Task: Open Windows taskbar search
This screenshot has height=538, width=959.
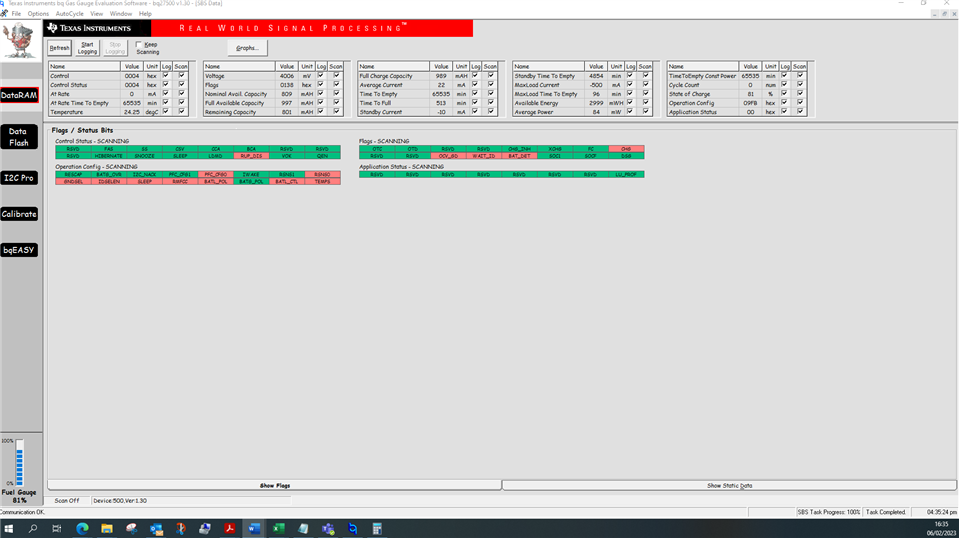Action: pyautogui.click(x=32, y=528)
